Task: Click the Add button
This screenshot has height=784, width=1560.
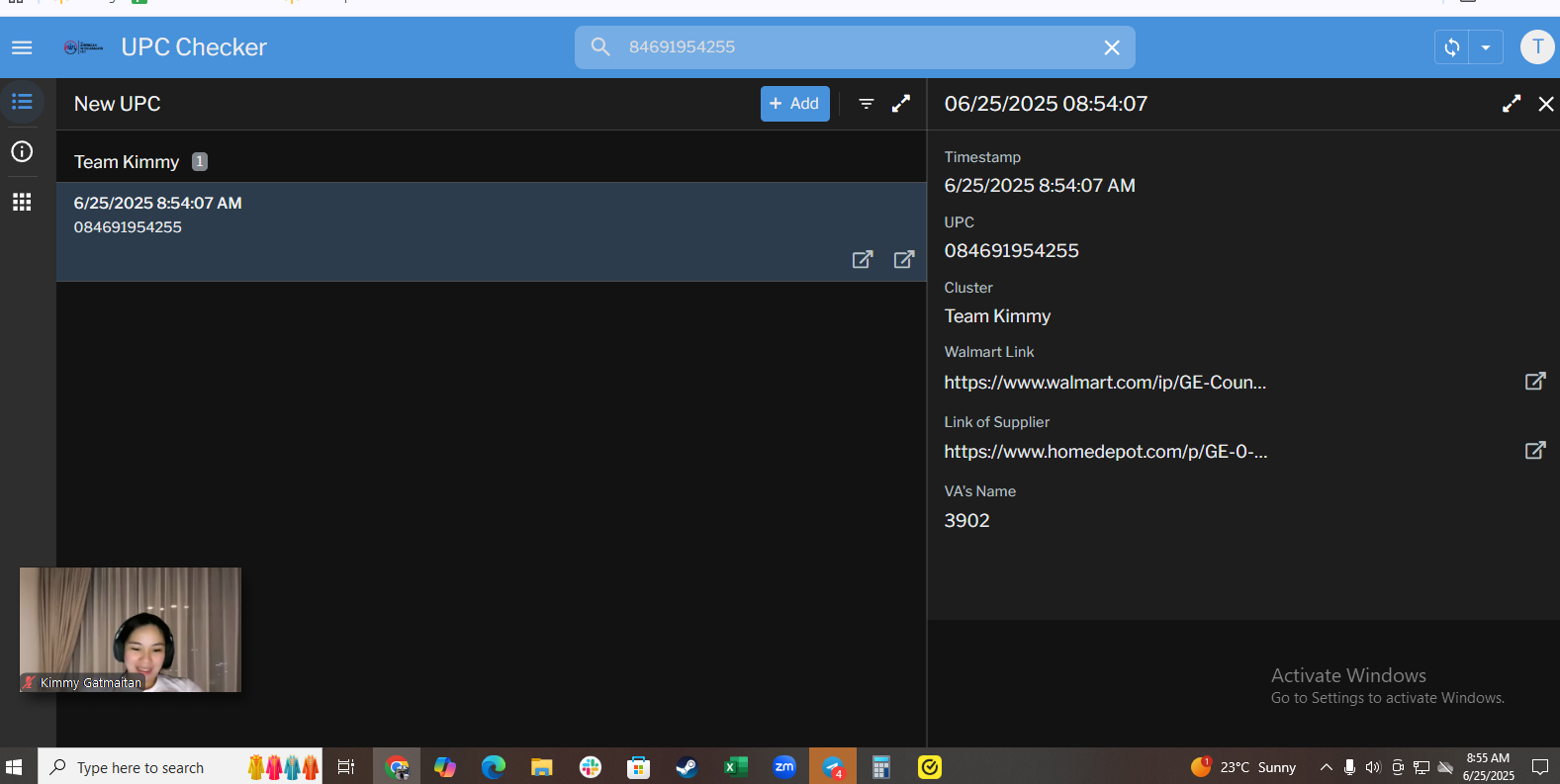Action: click(x=794, y=104)
